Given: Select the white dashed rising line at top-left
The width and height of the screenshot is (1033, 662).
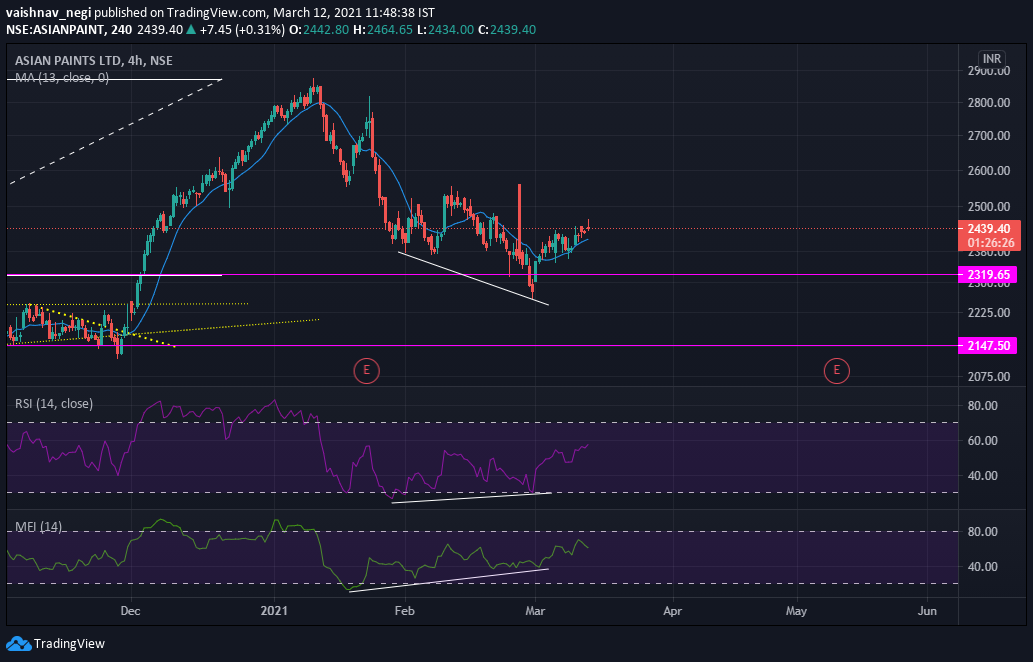Looking at the screenshot, I should click(115, 132).
